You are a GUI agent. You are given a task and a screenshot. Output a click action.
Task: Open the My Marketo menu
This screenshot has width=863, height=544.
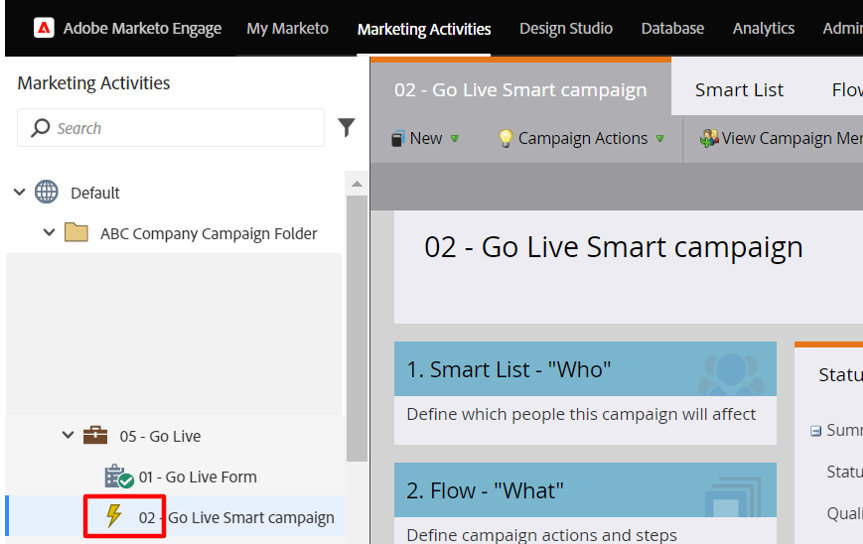[x=287, y=28]
